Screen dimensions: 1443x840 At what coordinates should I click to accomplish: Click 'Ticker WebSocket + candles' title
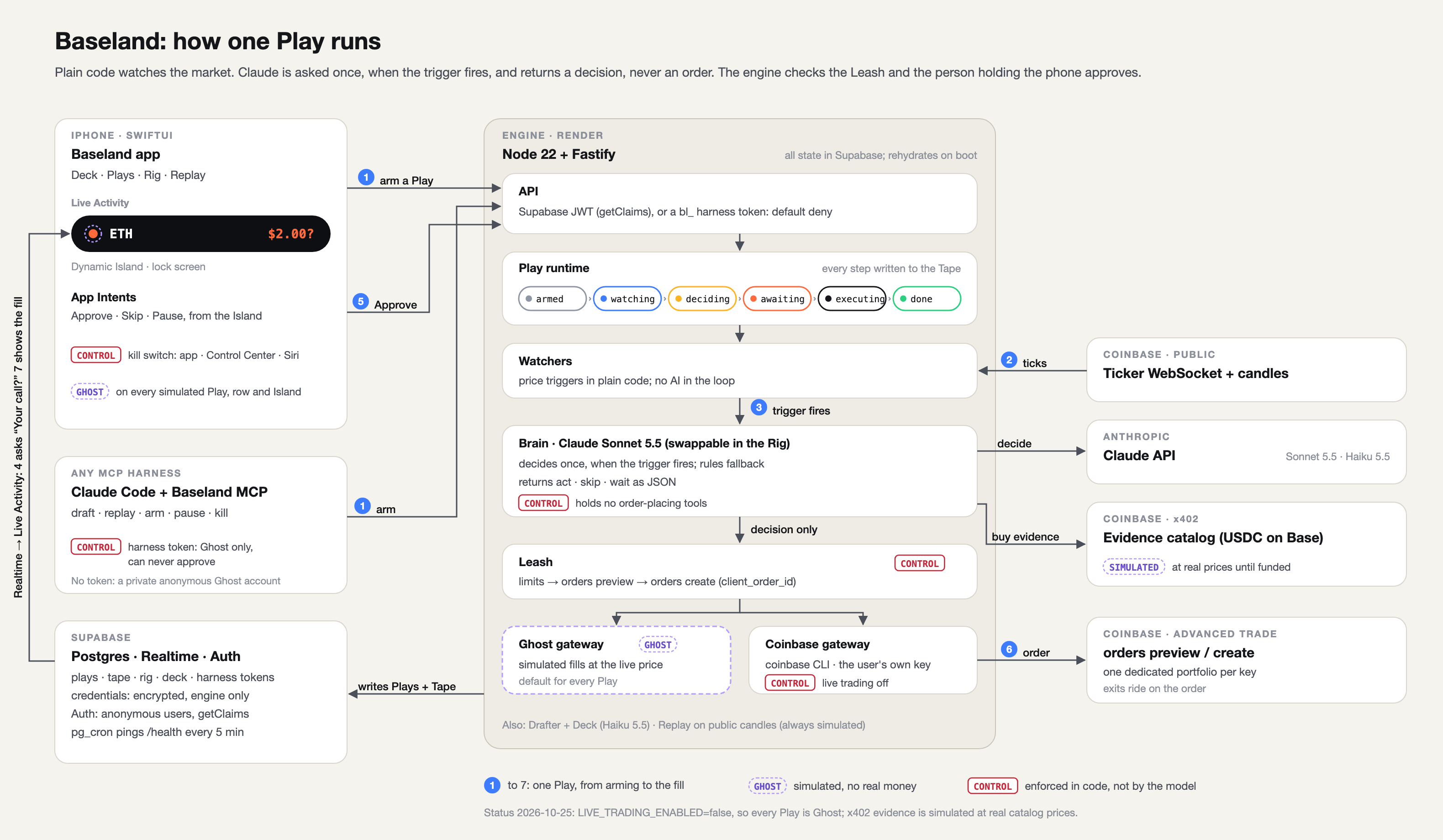pyautogui.click(x=1195, y=373)
